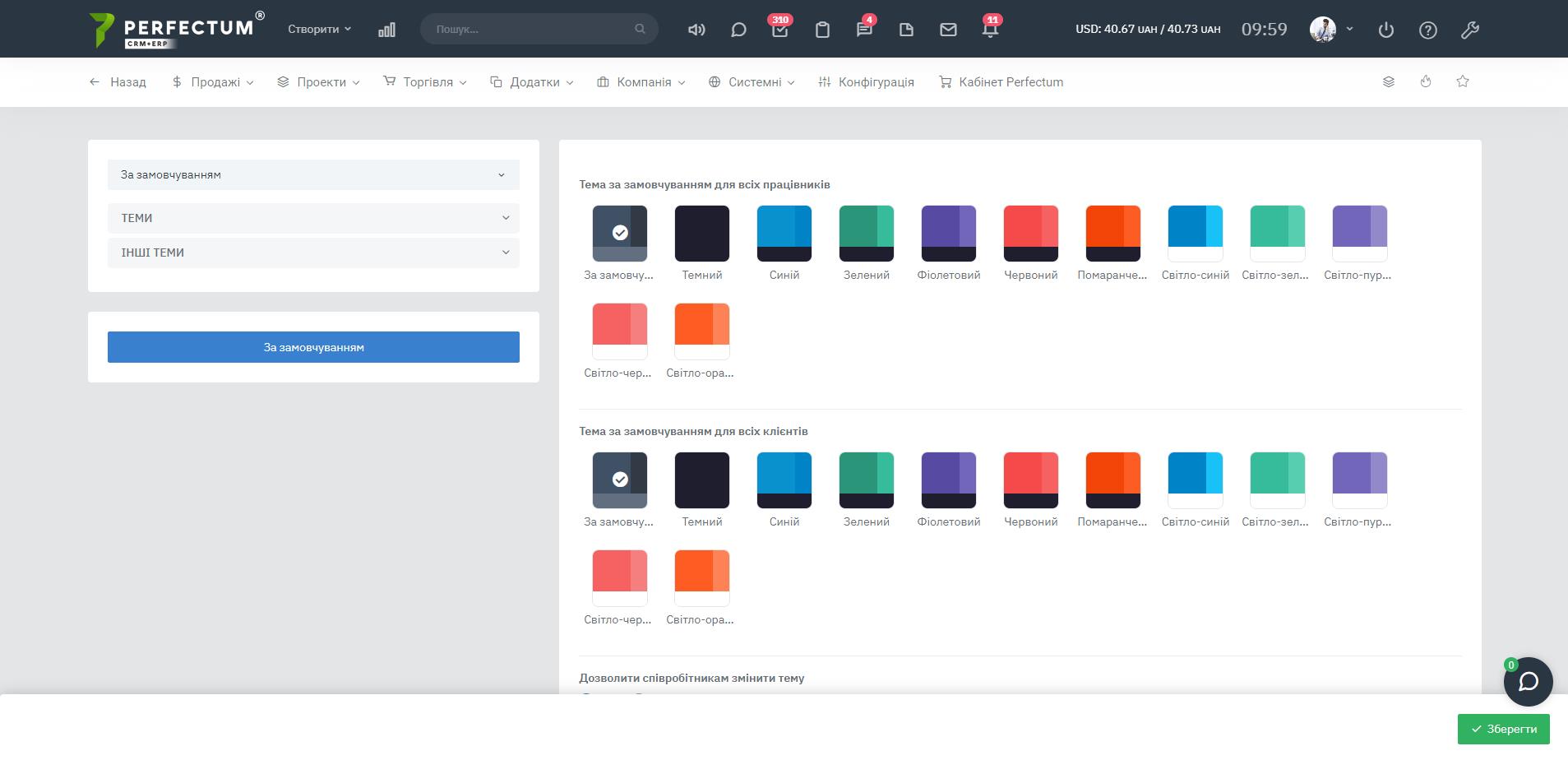Expand the ТЕМИ section
The width and height of the screenshot is (1568, 760).
(313, 218)
